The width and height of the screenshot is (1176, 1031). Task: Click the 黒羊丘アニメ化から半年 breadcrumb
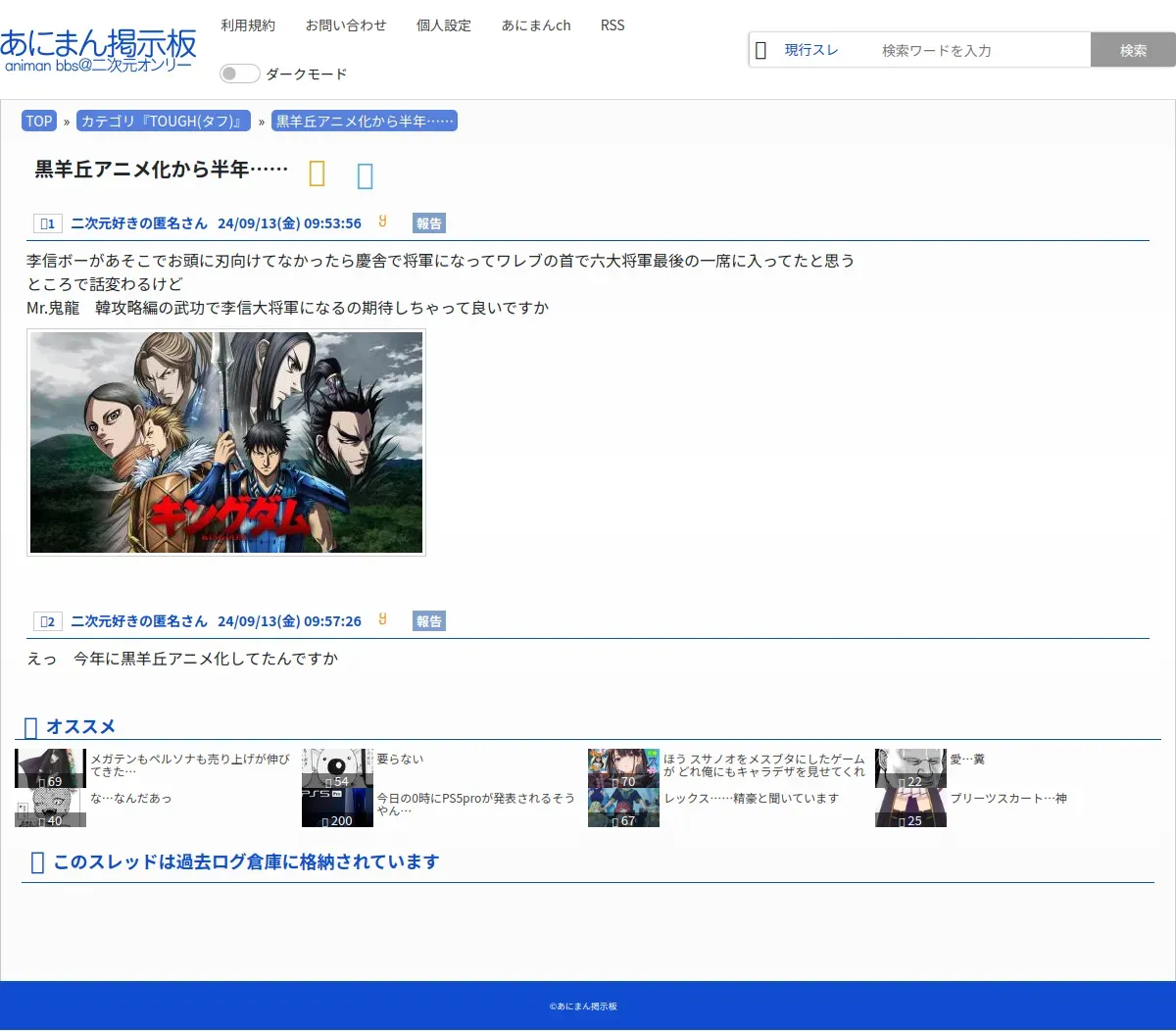(x=365, y=122)
